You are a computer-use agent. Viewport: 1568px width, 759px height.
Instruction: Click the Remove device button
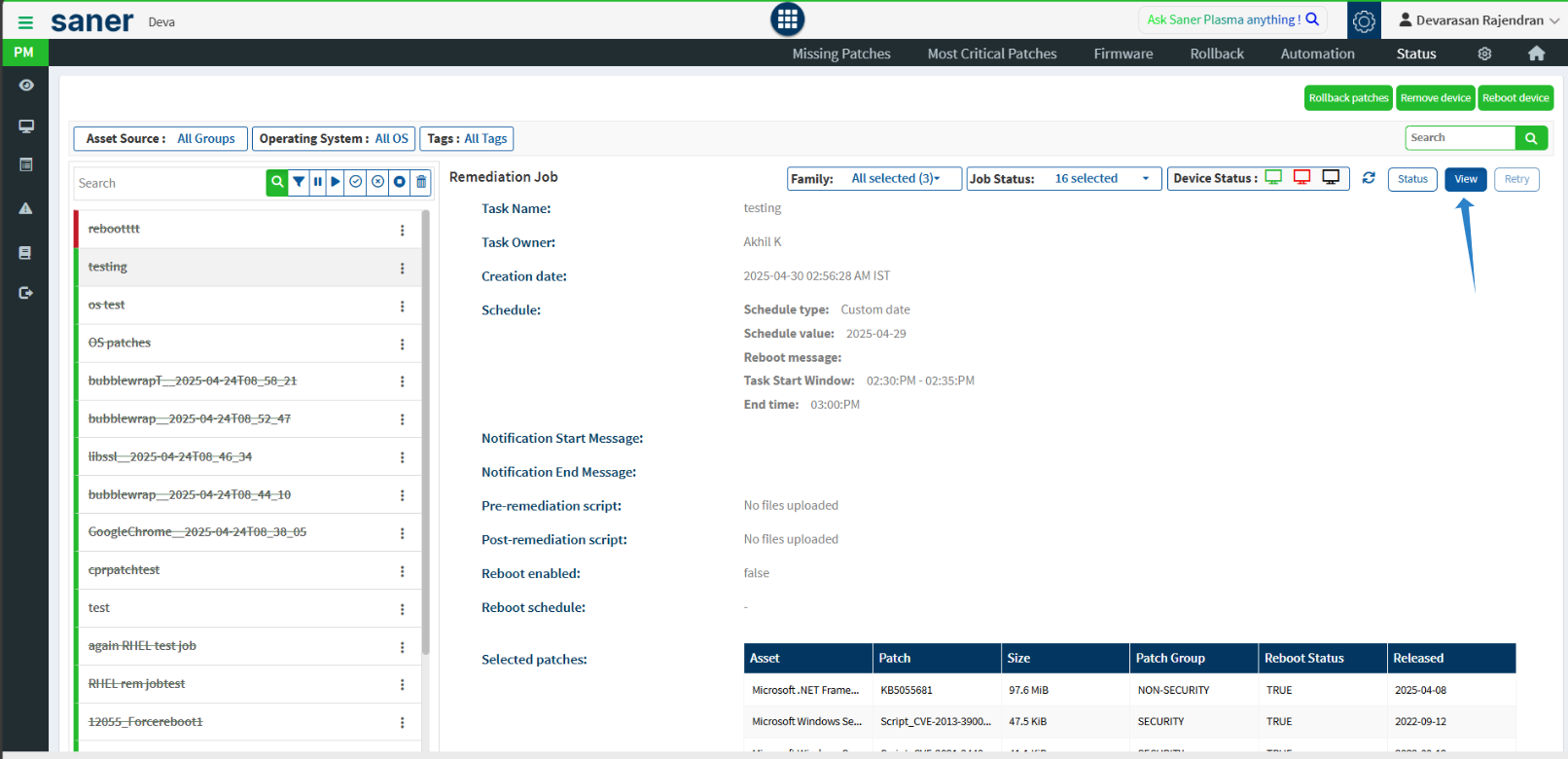pos(1436,98)
